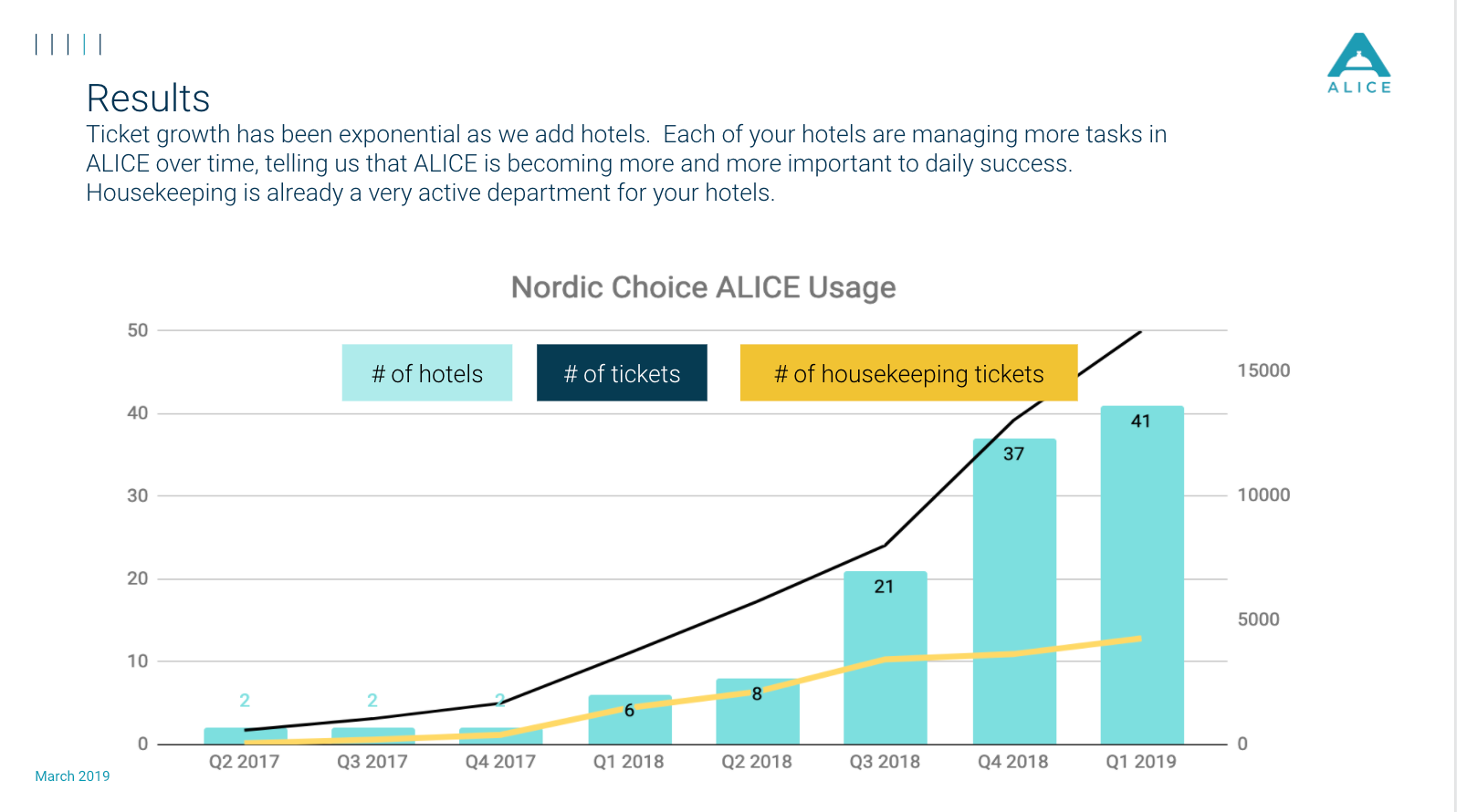Click the ticket growth description paragraph

point(626,163)
